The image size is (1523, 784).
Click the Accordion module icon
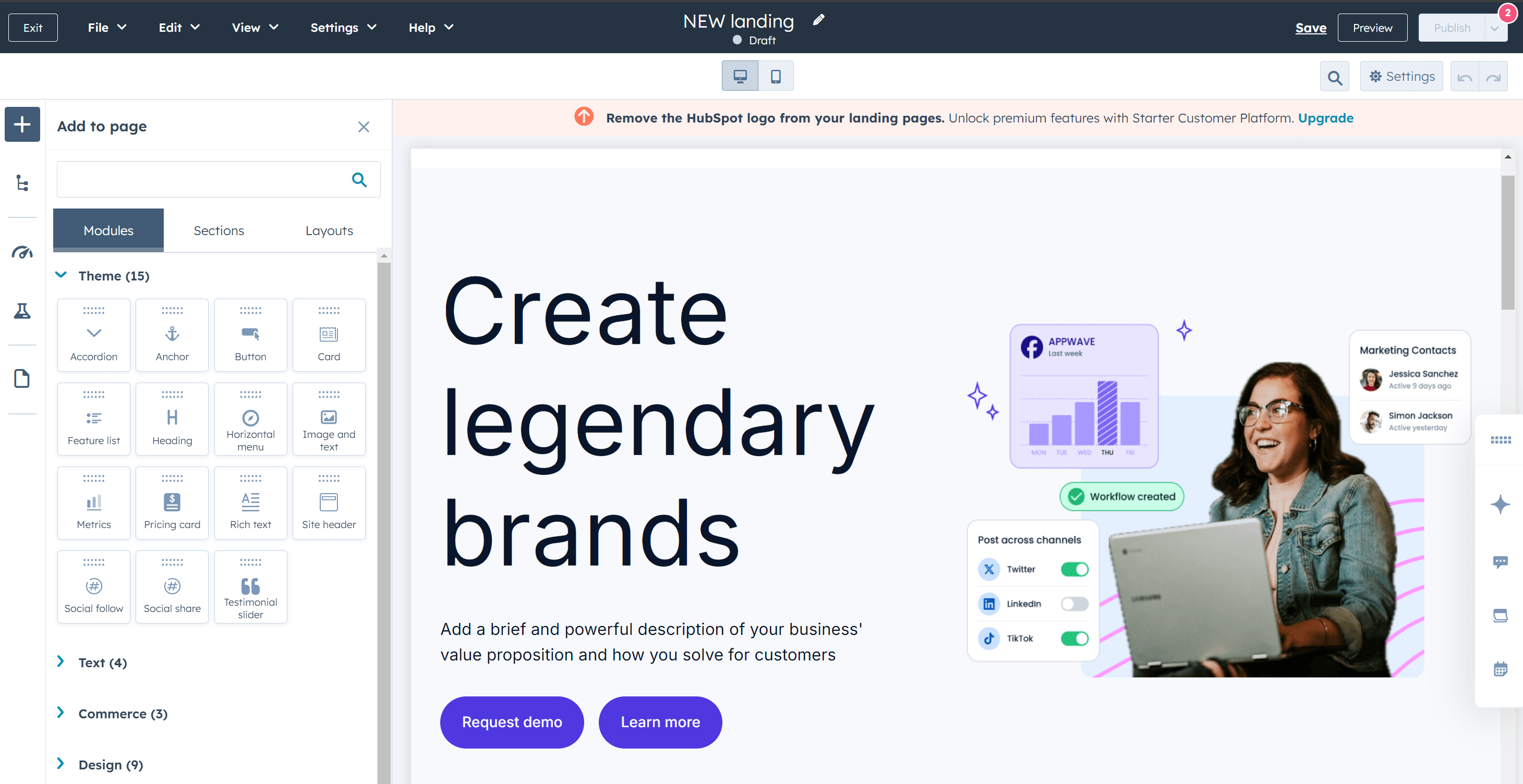coord(93,331)
